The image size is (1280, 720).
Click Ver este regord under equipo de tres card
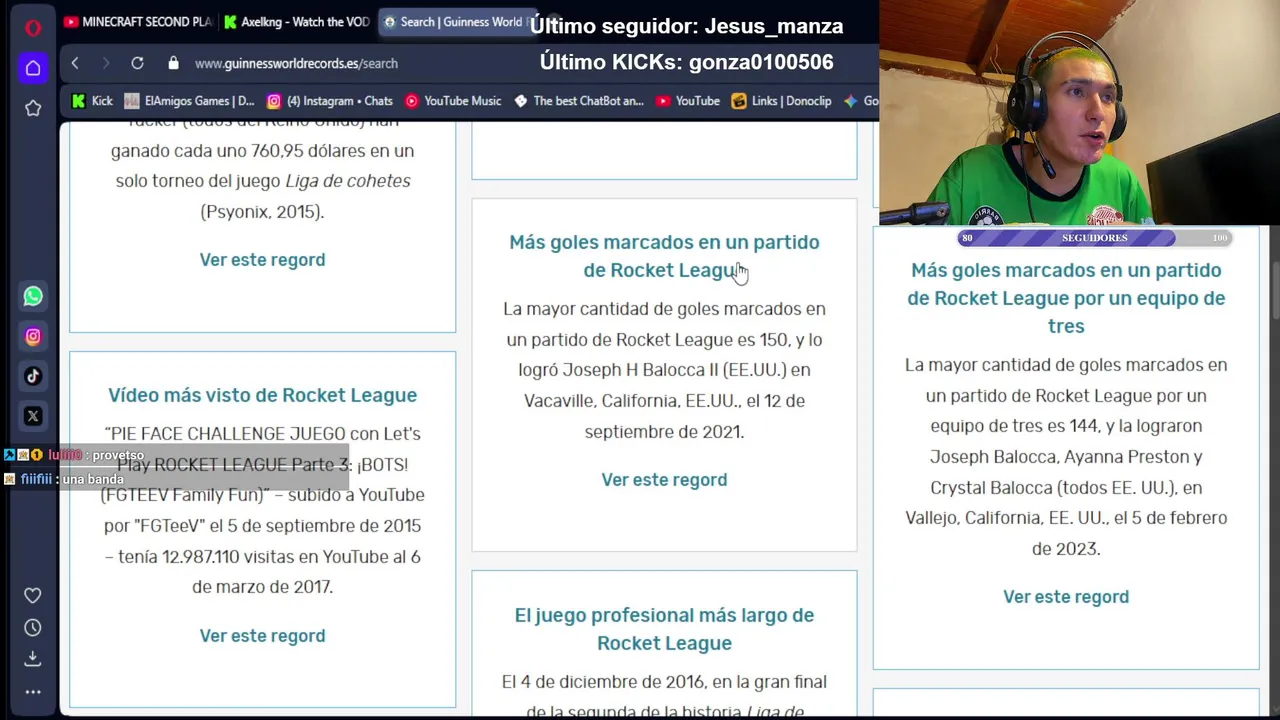point(1066,597)
